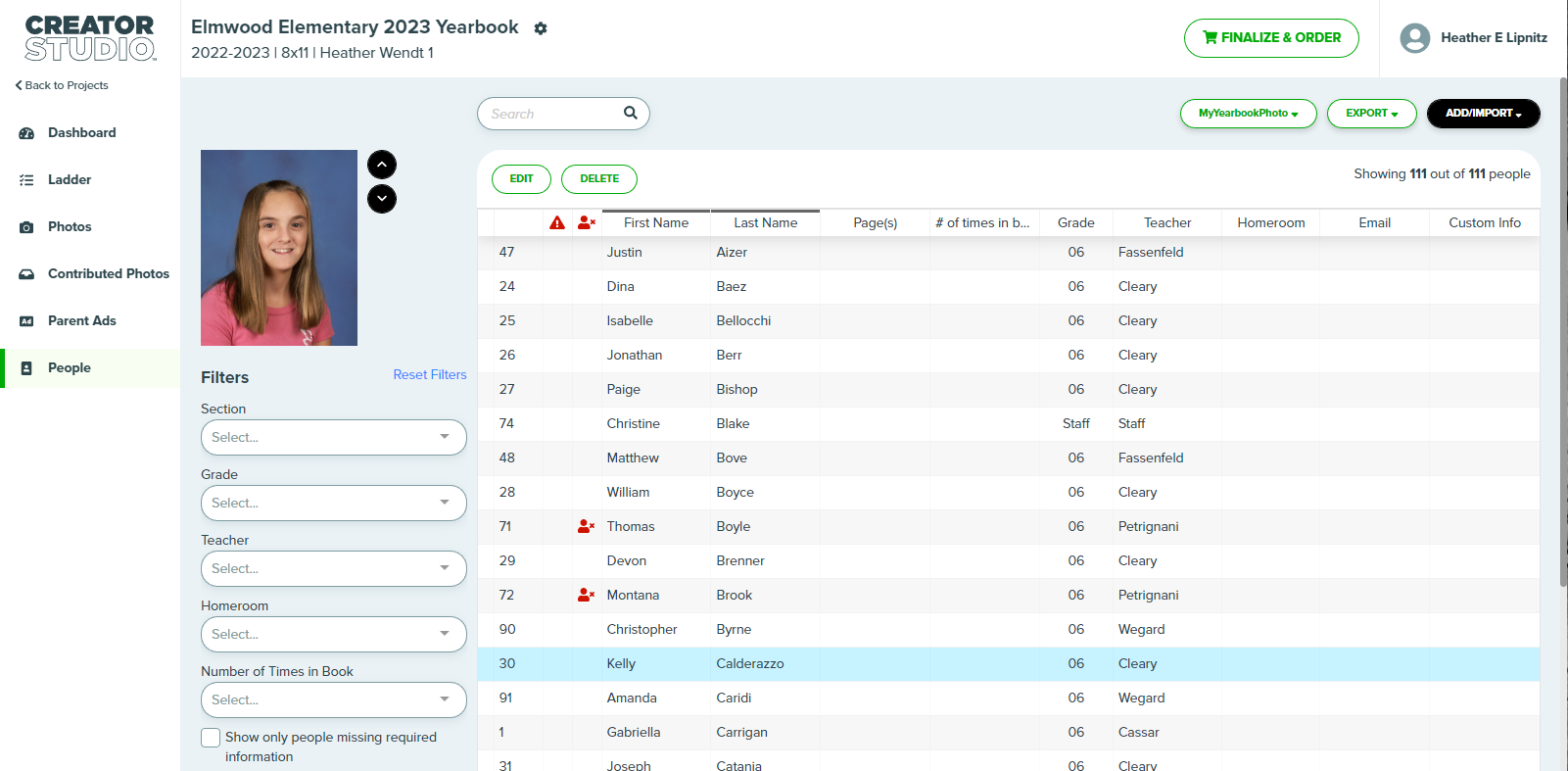Select Isabelle Bellocchi row
The image size is (1568, 771).
tap(1009, 321)
